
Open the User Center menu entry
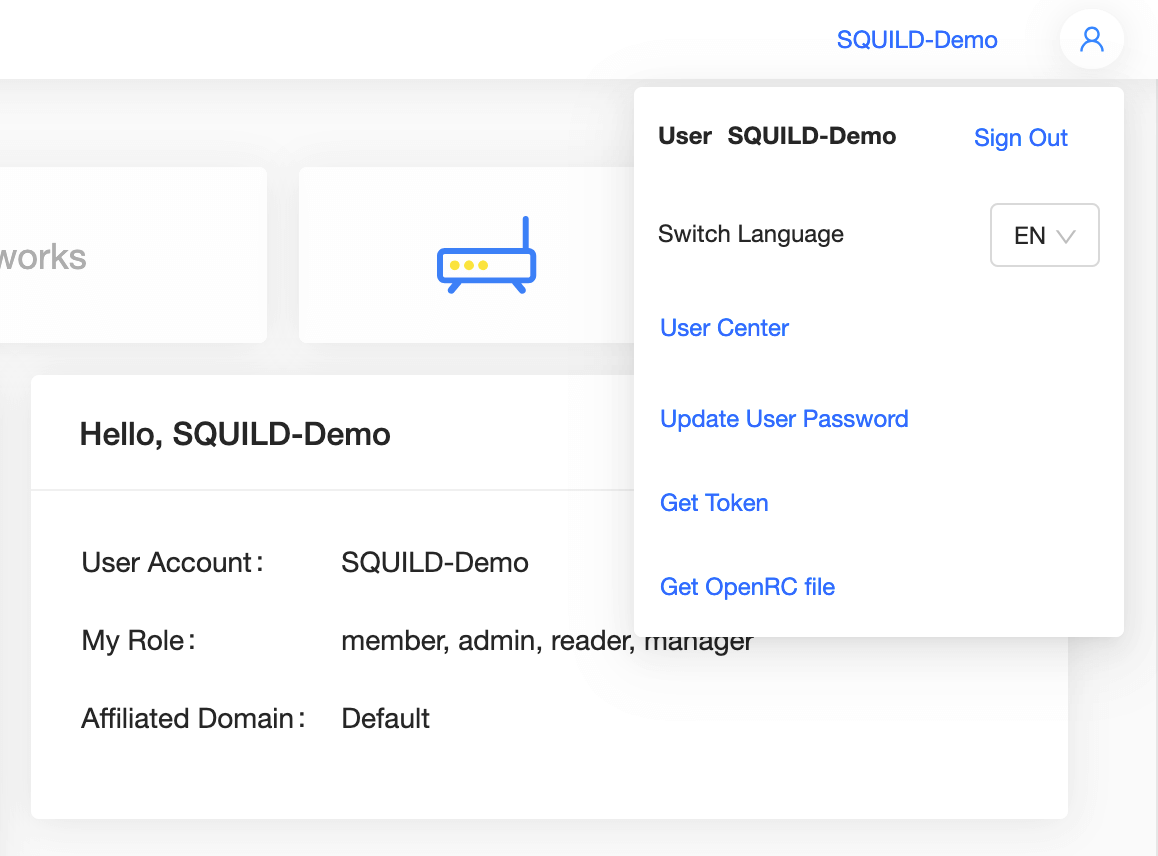pos(724,328)
